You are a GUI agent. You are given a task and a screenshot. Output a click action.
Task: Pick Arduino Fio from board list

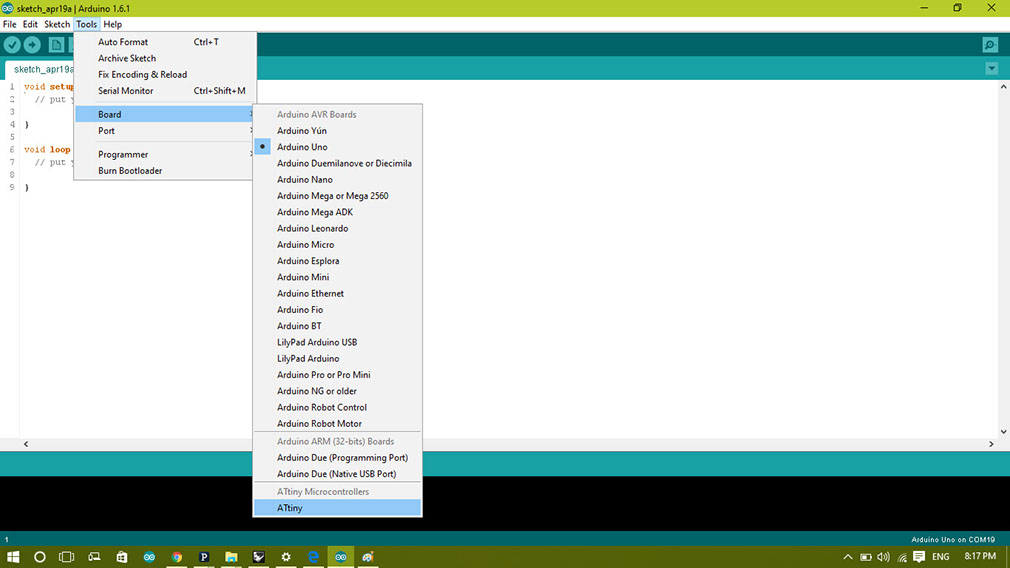click(338, 310)
